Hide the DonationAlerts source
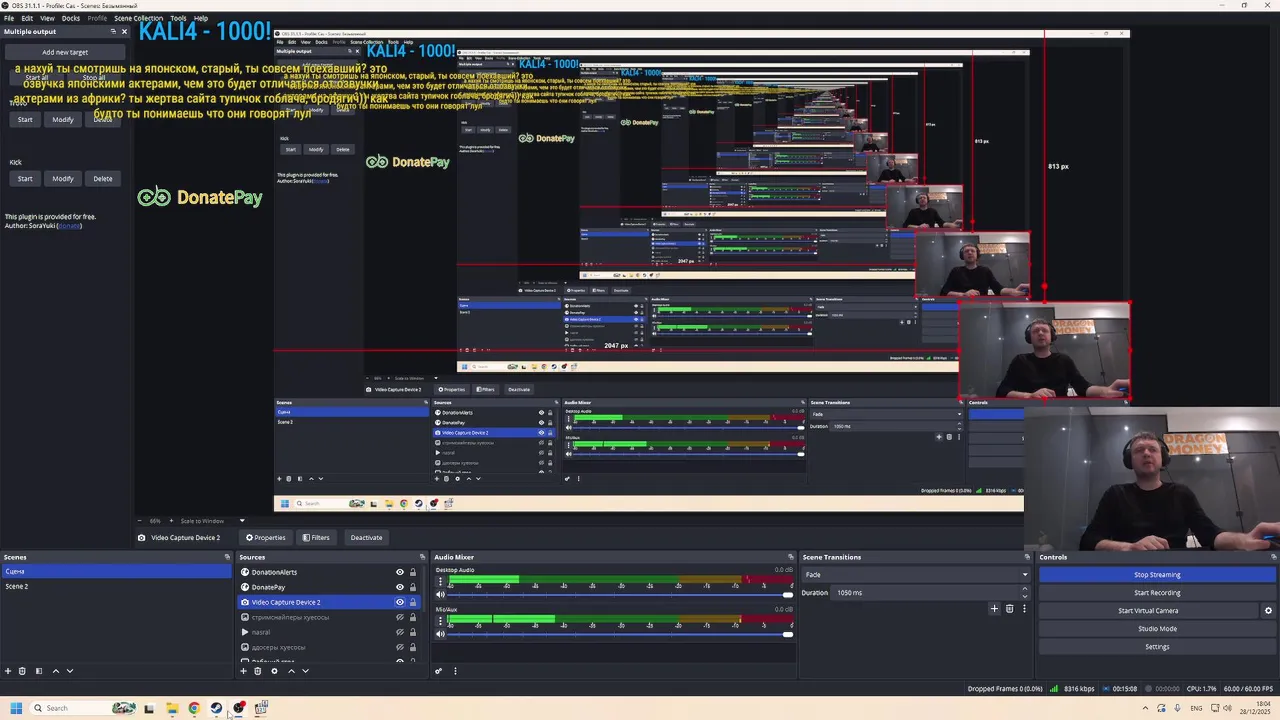 400,572
